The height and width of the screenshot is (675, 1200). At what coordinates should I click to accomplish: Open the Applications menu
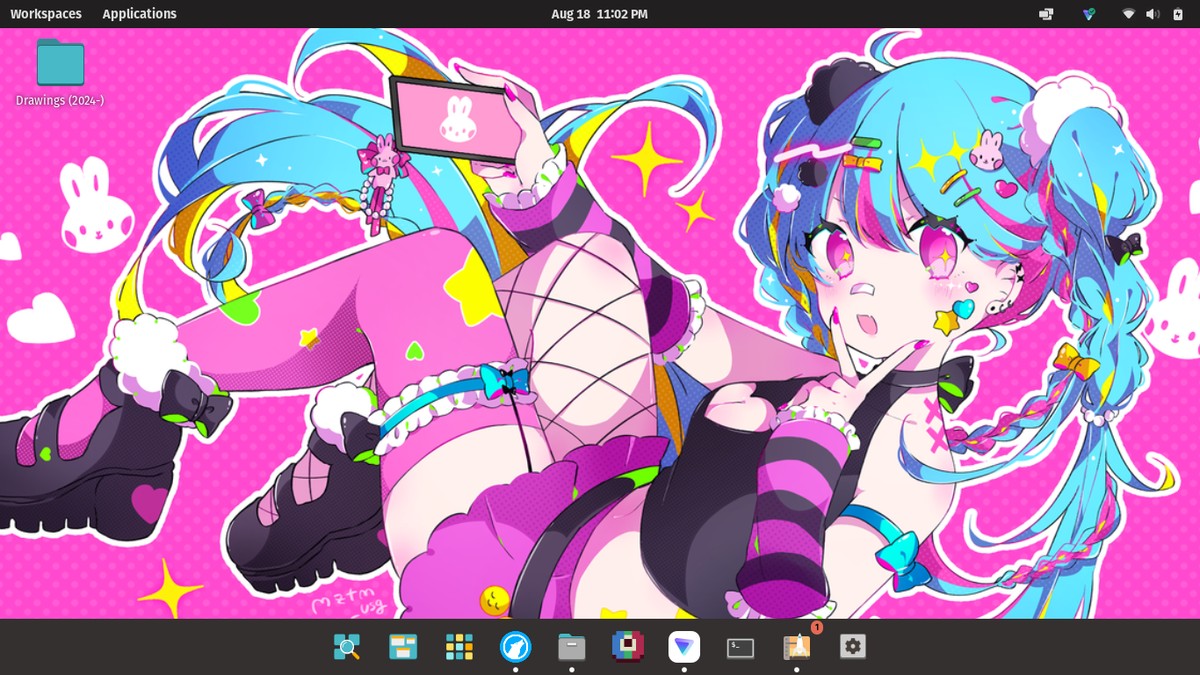tap(139, 13)
